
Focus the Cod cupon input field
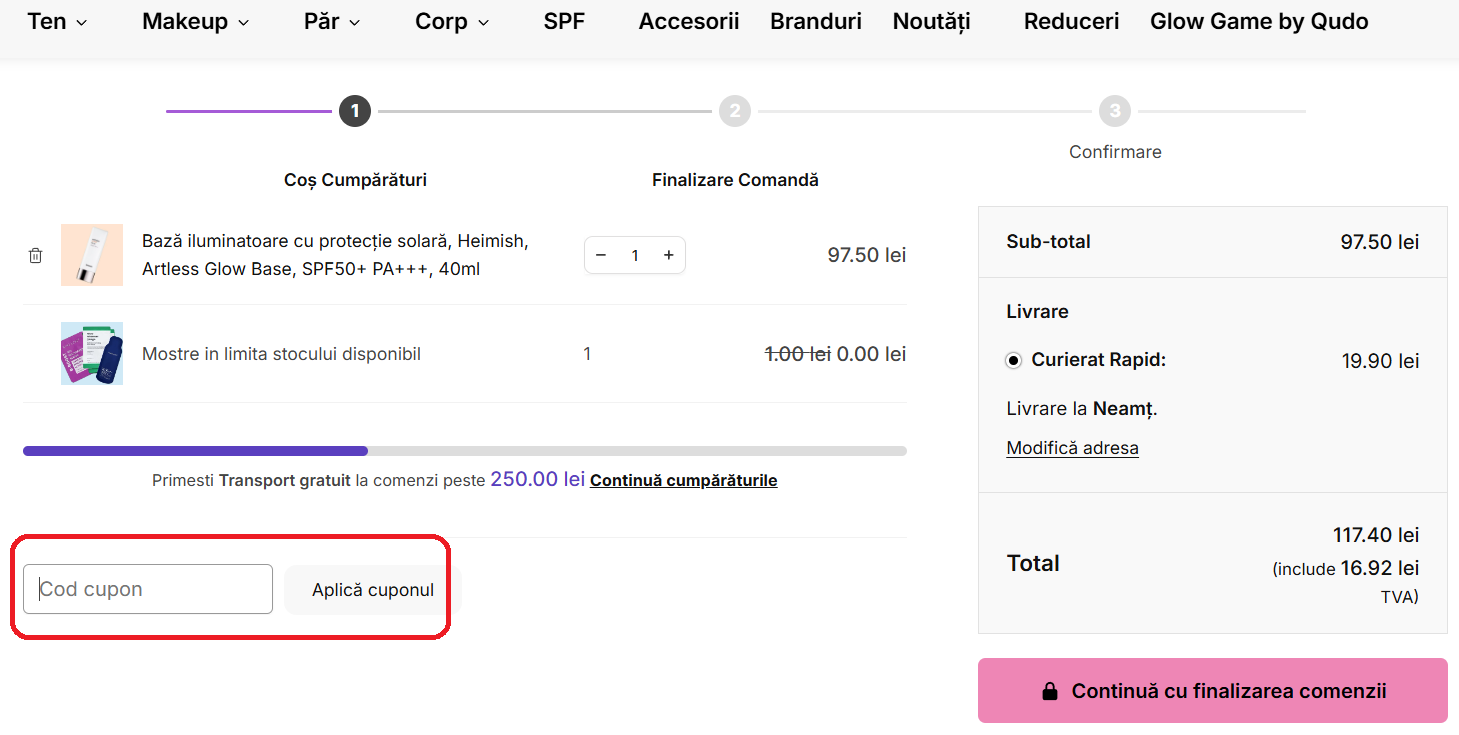(148, 589)
